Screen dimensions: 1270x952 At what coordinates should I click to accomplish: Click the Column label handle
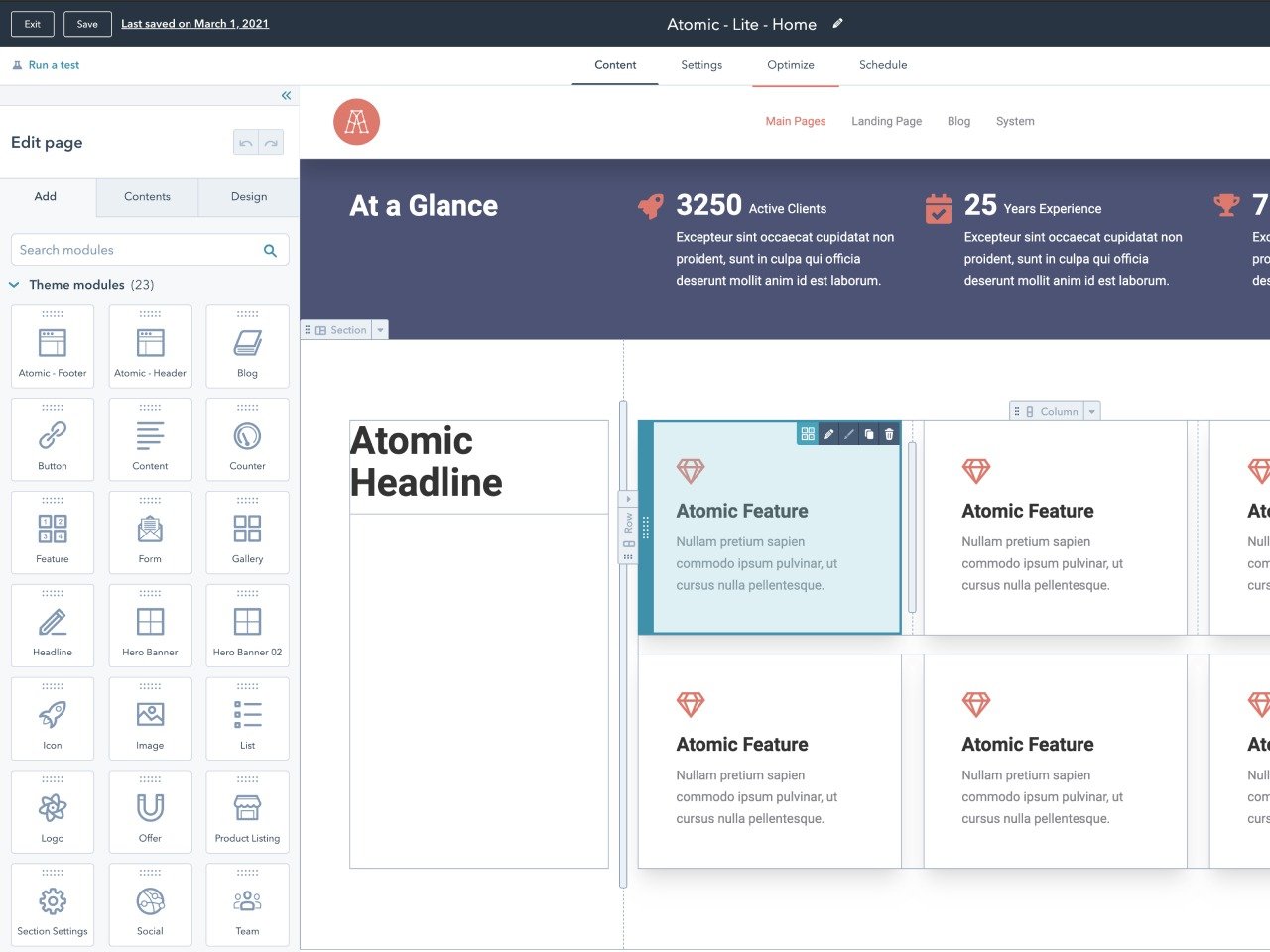tap(1048, 411)
